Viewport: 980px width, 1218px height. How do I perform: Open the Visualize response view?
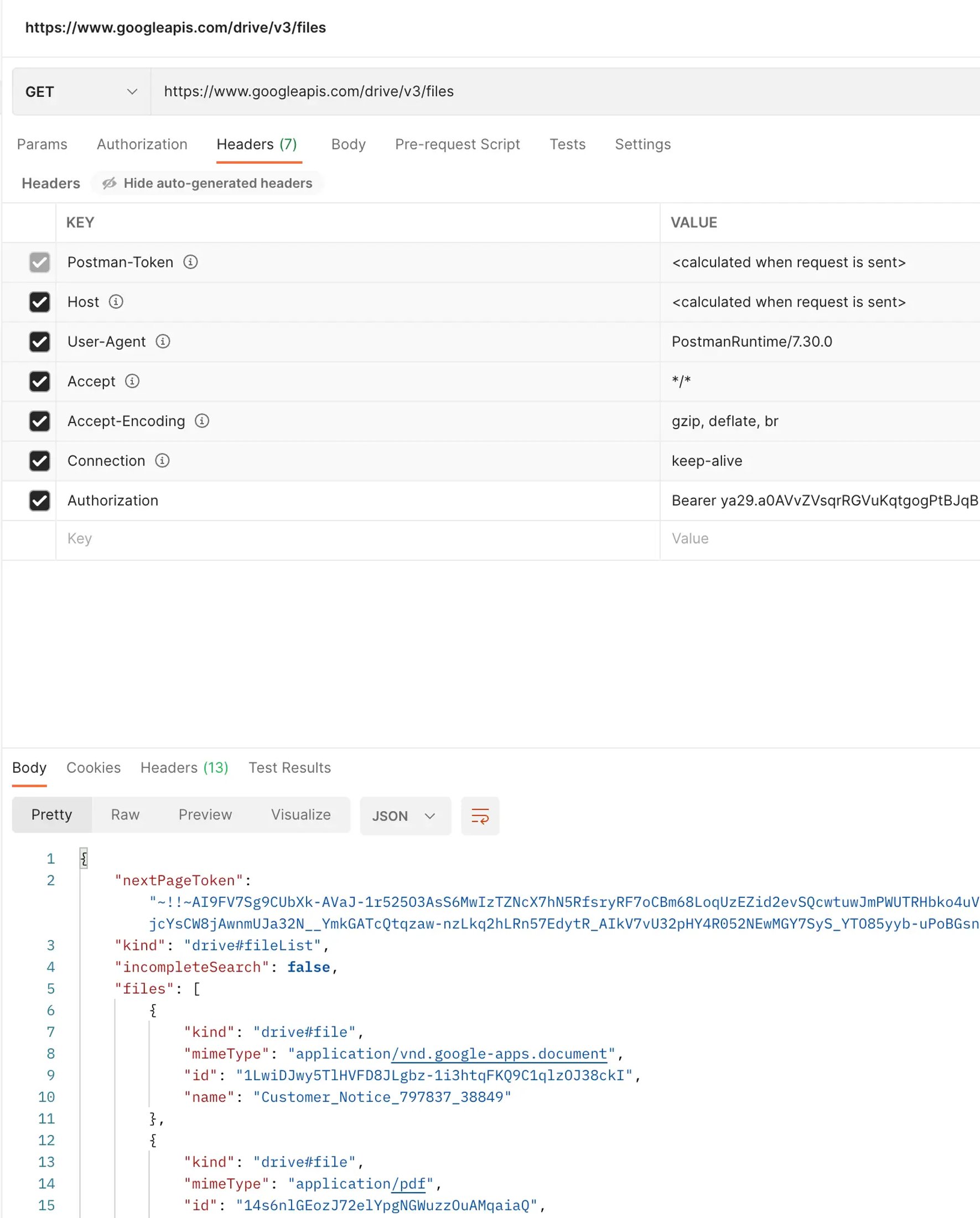(x=301, y=814)
